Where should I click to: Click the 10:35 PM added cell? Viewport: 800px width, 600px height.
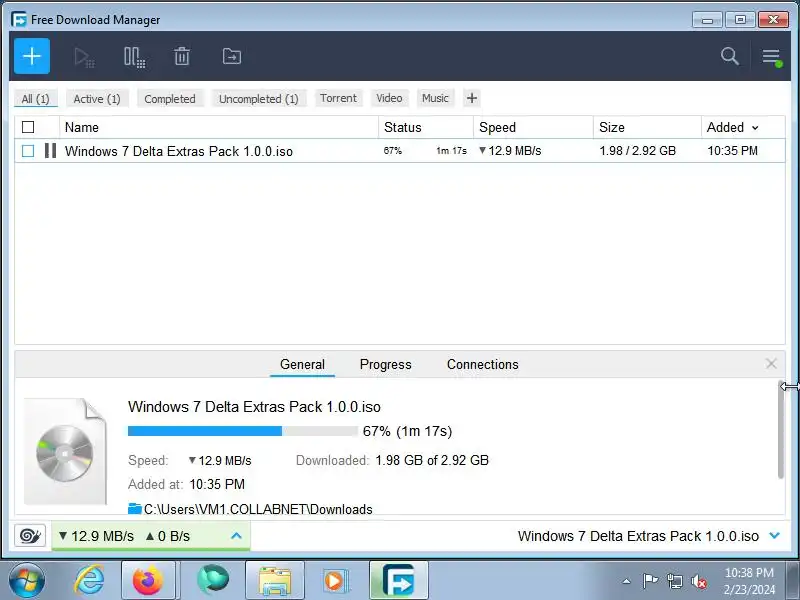[x=732, y=151]
